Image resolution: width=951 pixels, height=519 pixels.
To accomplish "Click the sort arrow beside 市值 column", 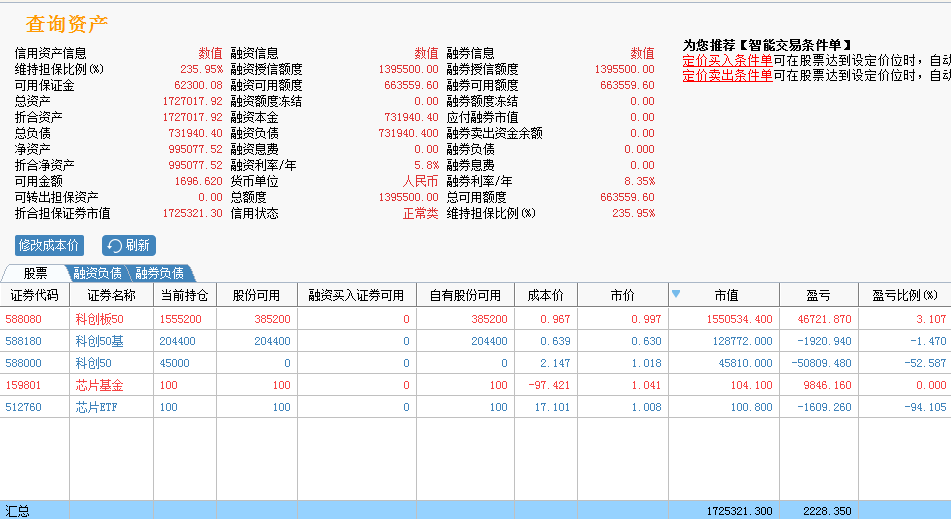I will point(676,294).
